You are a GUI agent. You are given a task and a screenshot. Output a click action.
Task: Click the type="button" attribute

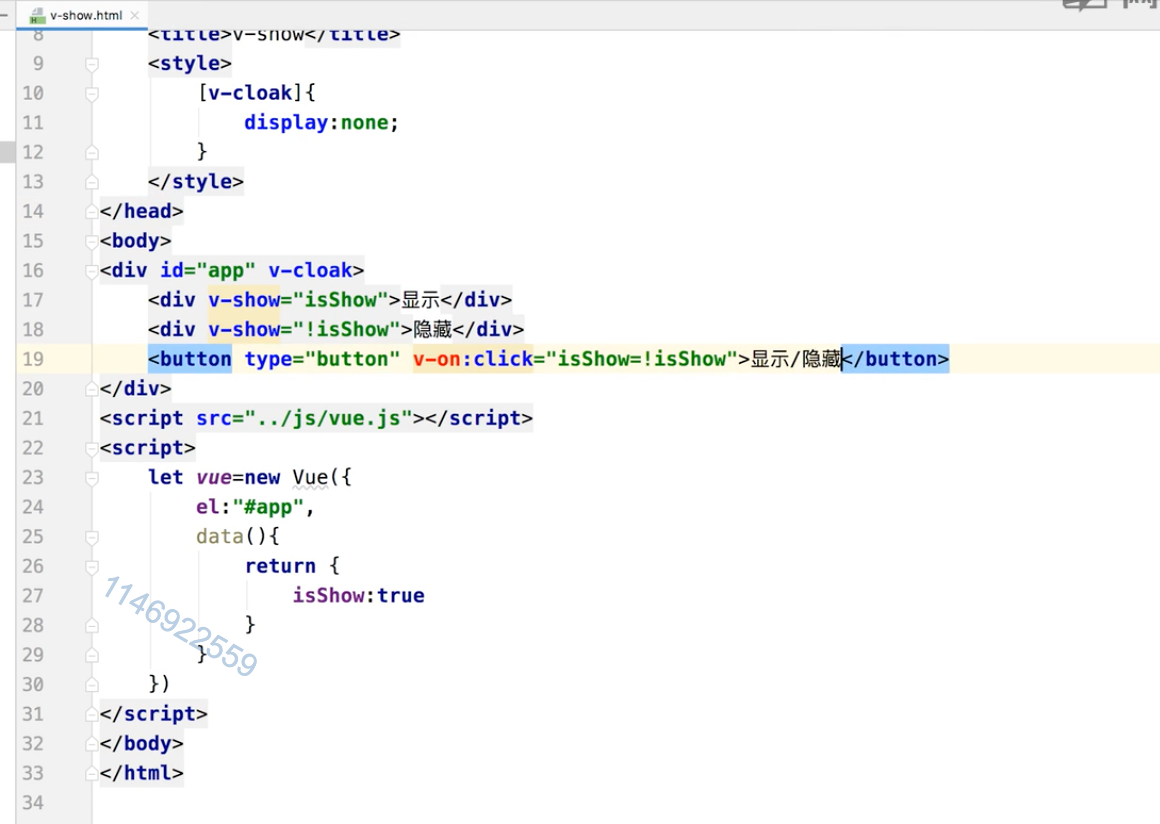pos(322,359)
